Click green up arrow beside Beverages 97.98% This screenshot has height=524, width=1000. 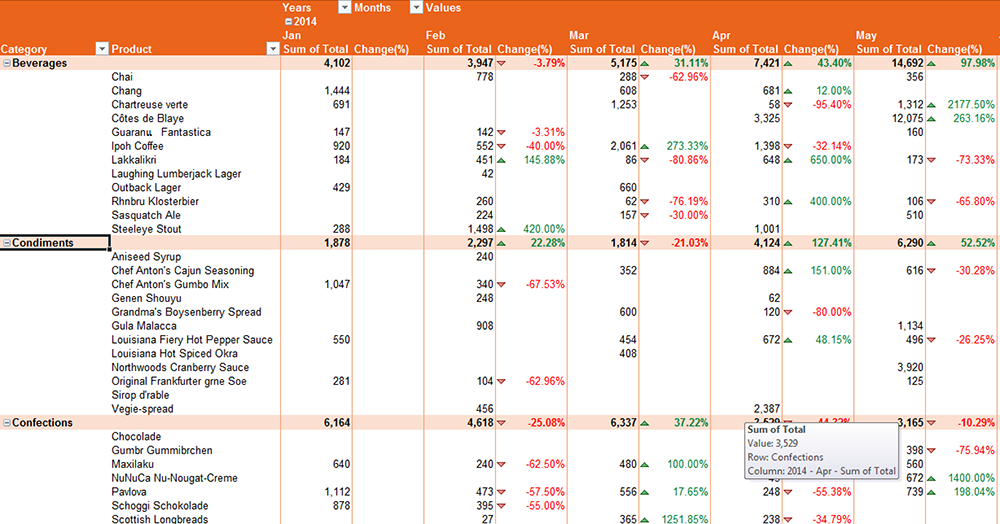(x=932, y=63)
